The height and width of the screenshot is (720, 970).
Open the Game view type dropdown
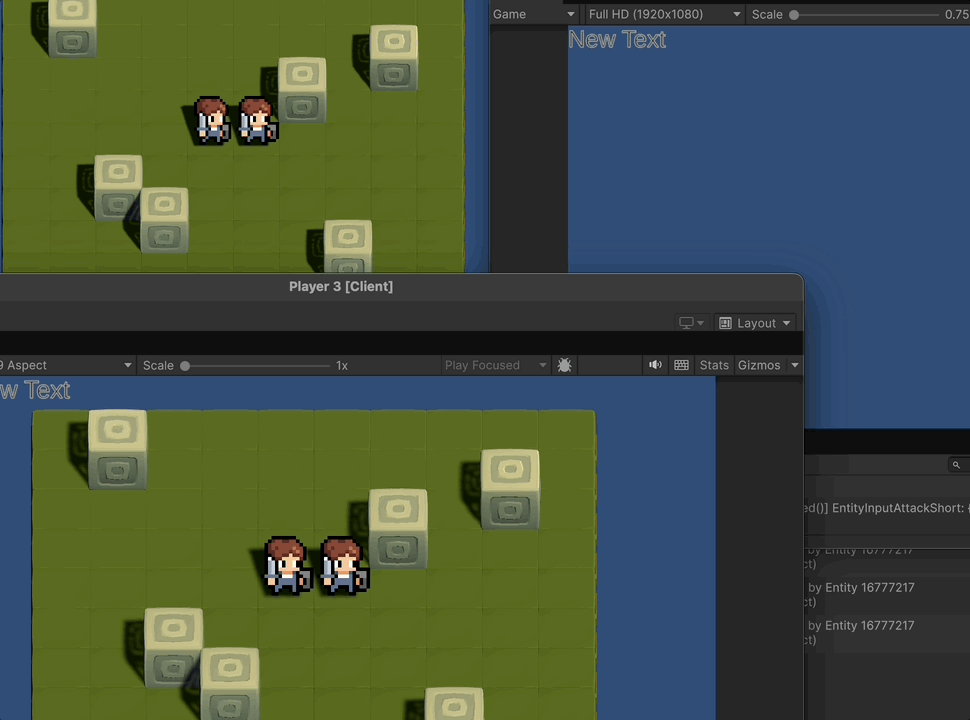pos(534,14)
